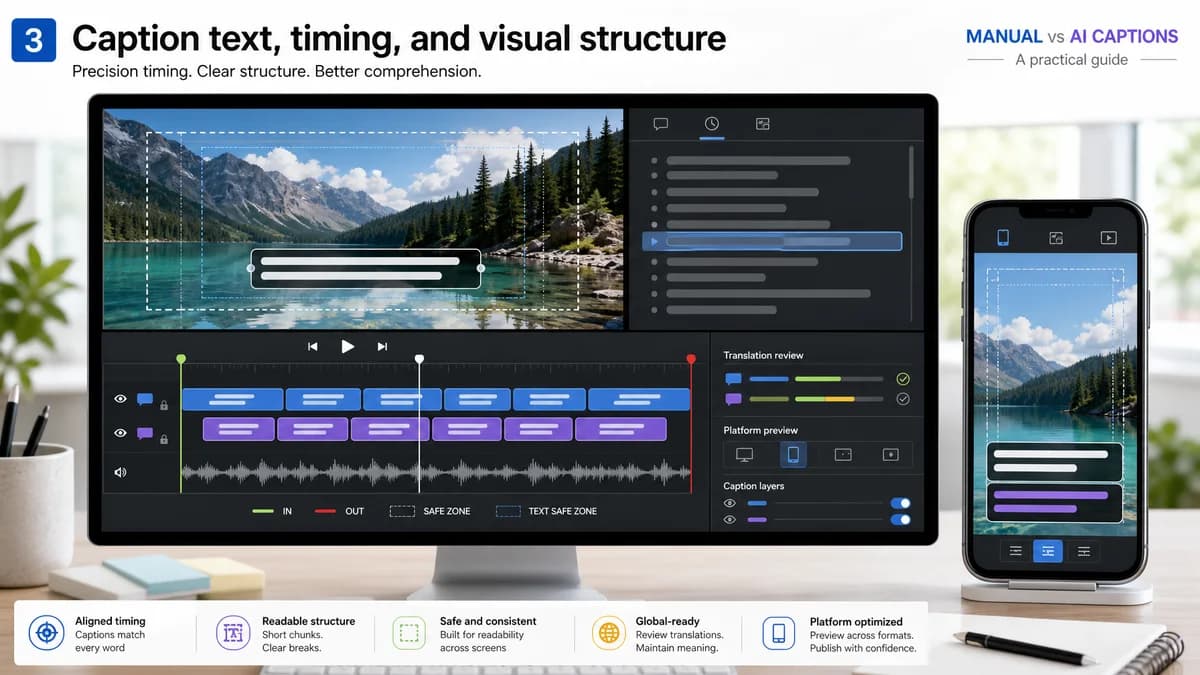Select the highlighted caption row in list
Screen dimensions: 1200x675
772,241
